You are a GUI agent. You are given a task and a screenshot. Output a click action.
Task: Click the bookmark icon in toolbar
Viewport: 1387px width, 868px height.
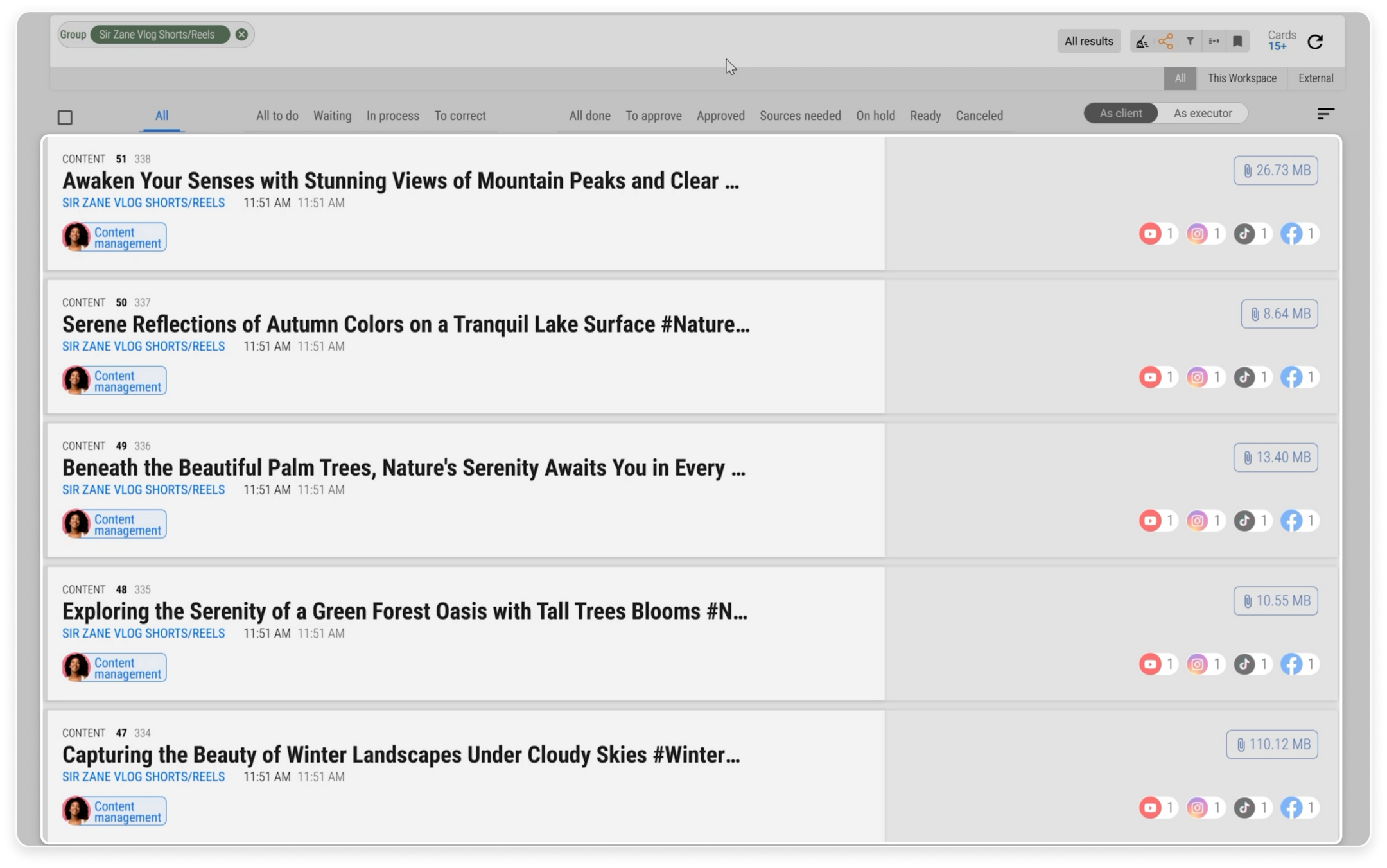(x=1237, y=42)
